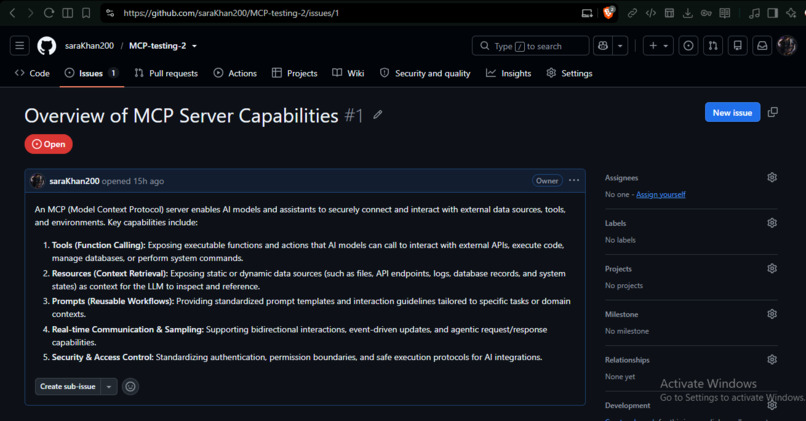This screenshot has height=421, width=806.
Task: Click the comment author's avatar thumbnail
Action: (37, 181)
